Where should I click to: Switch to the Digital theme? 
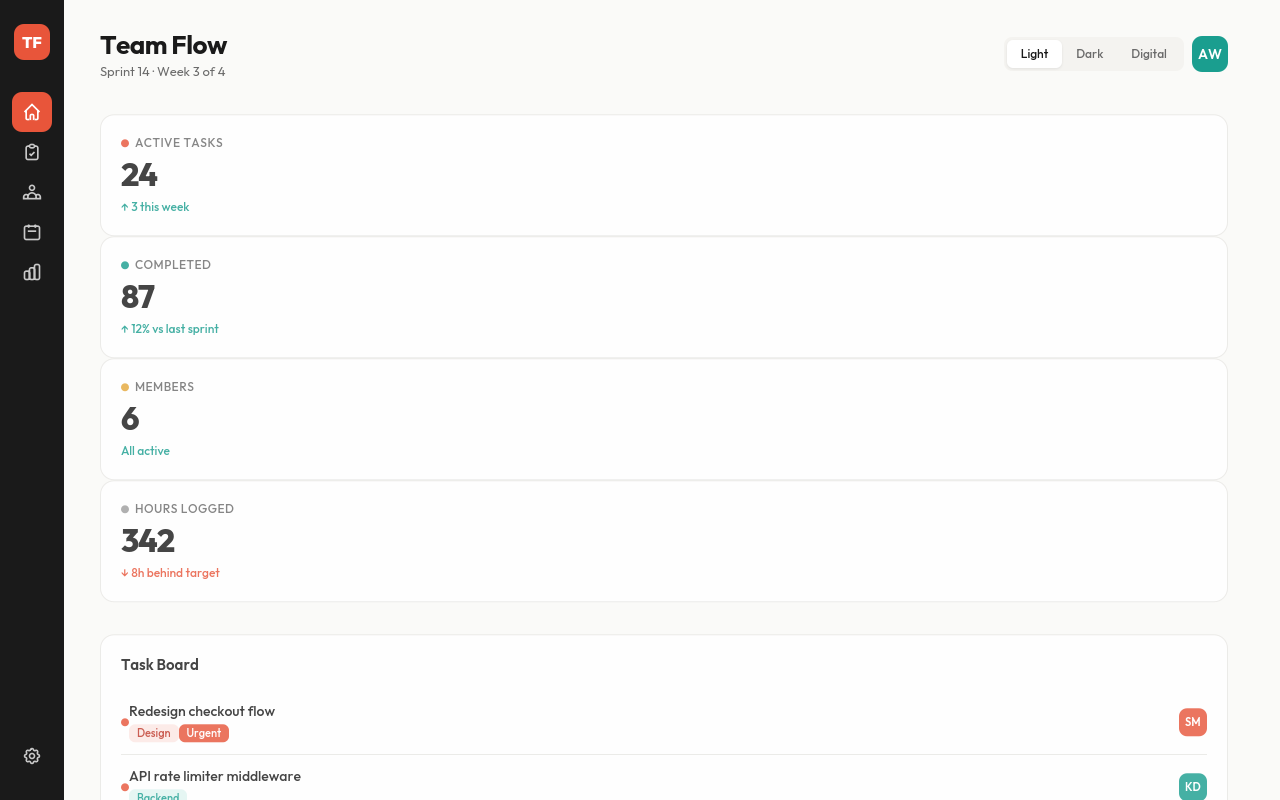click(1148, 54)
